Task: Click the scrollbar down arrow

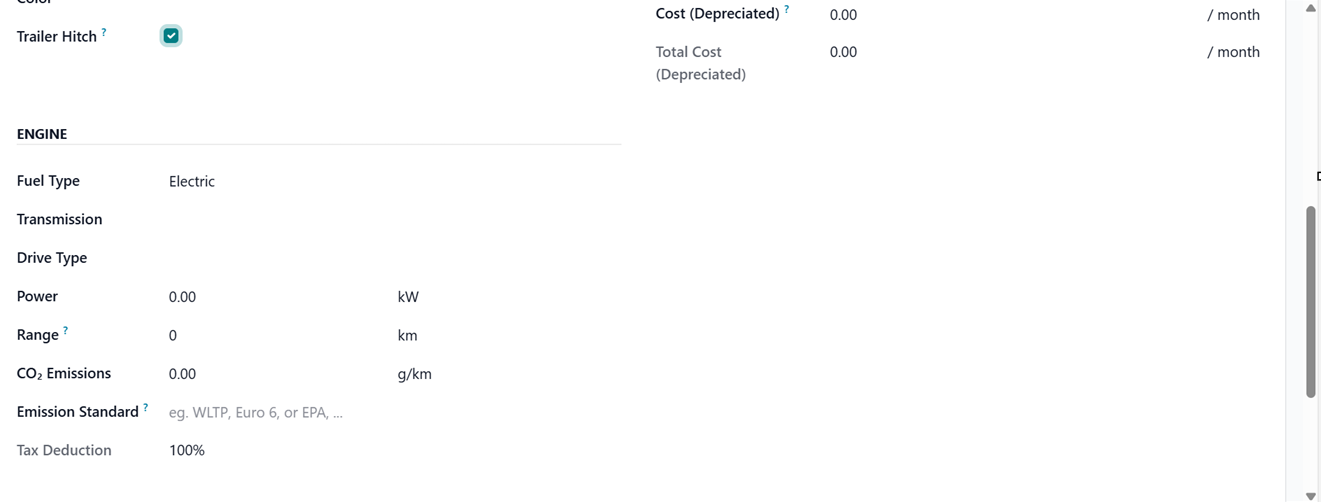Action: (x=1310, y=495)
